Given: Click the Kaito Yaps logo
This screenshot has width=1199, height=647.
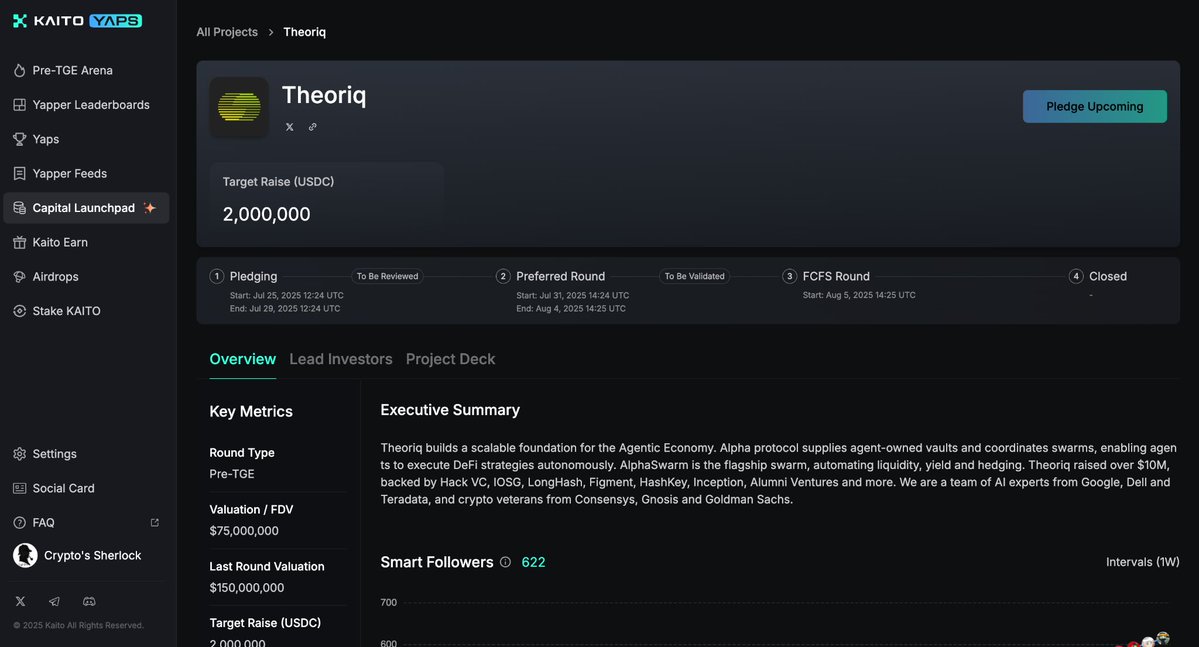Looking at the screenshot, I should click(x=77, y=21).
